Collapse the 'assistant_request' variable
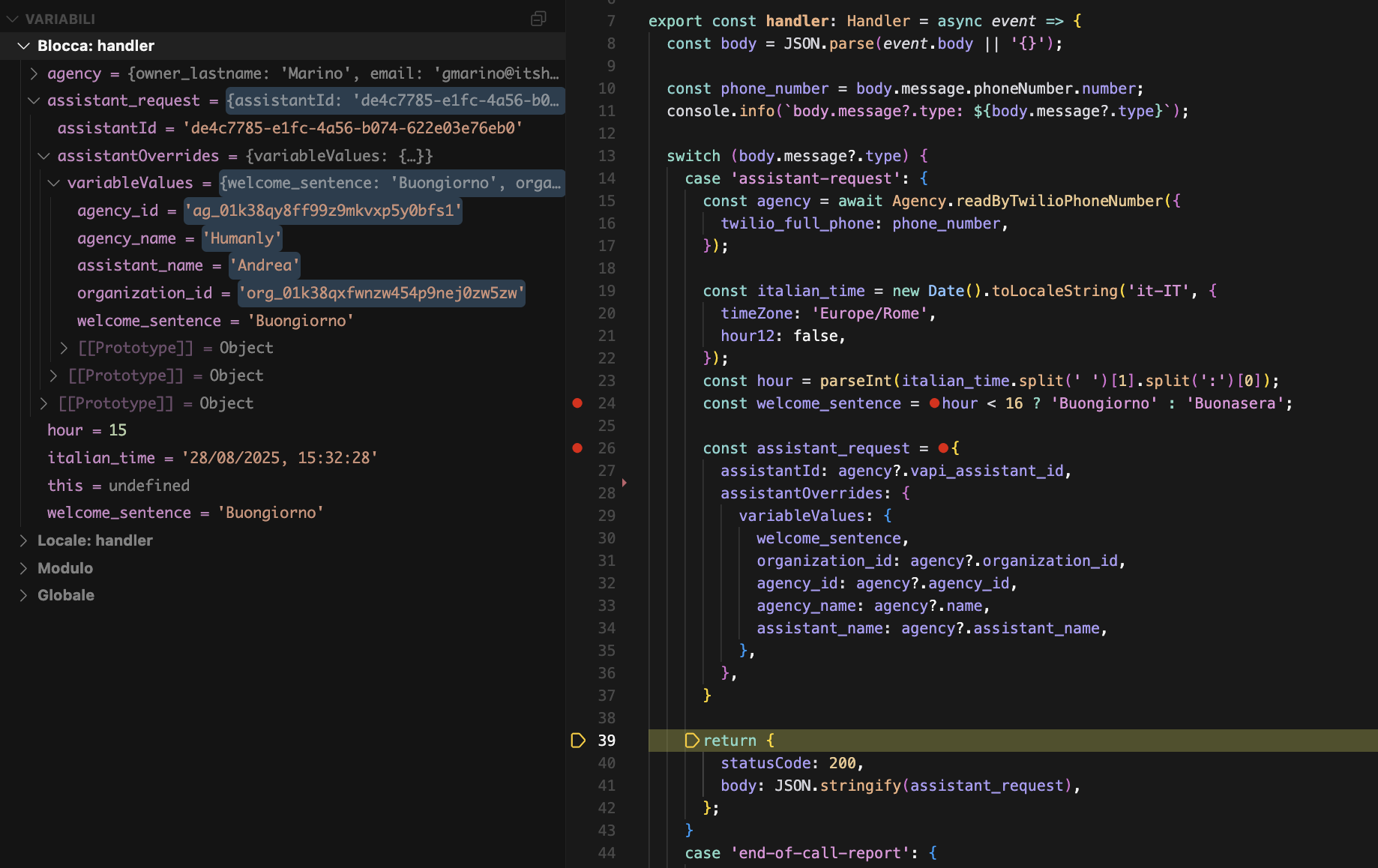Image resolution: width=1378 pixels, height=868 pixels. tap(34, 100)
